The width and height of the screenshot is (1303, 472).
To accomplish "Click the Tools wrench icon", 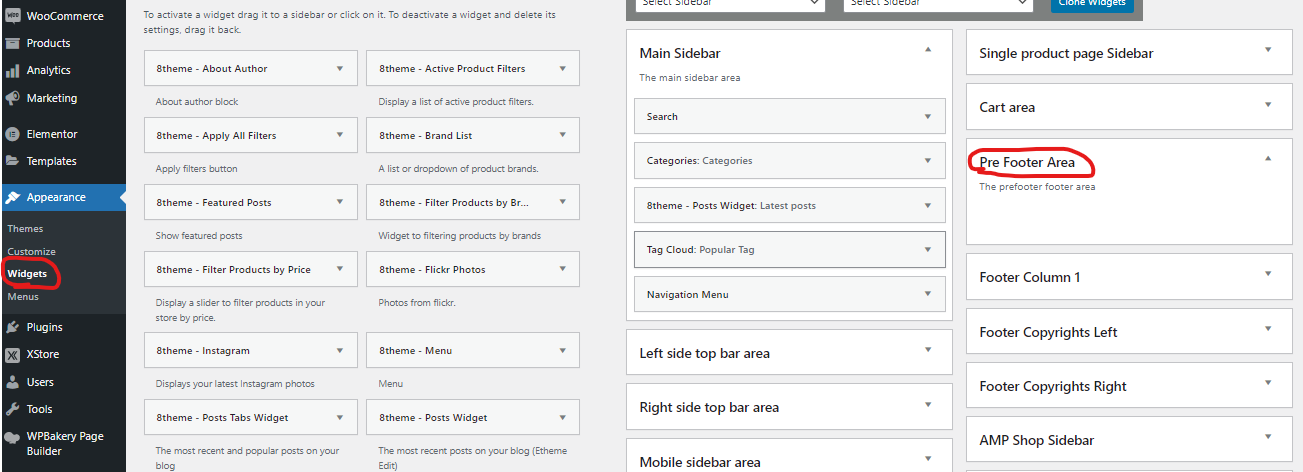I will click(12, 409).
